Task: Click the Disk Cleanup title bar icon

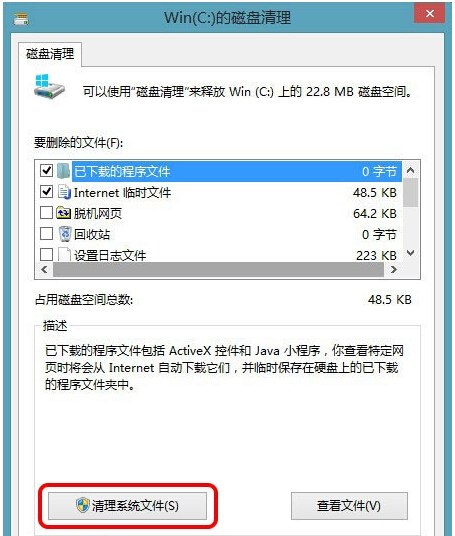Action: (21, 19)
